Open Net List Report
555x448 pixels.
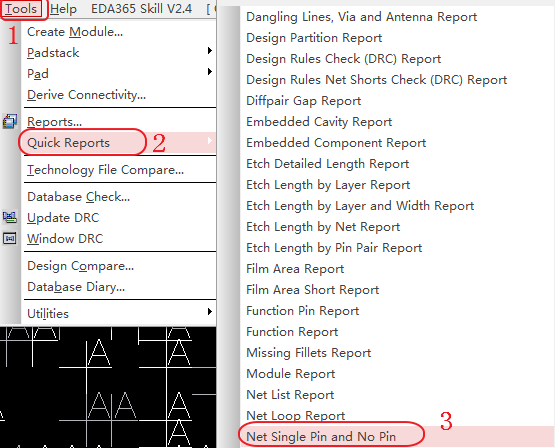pos(290,395)
